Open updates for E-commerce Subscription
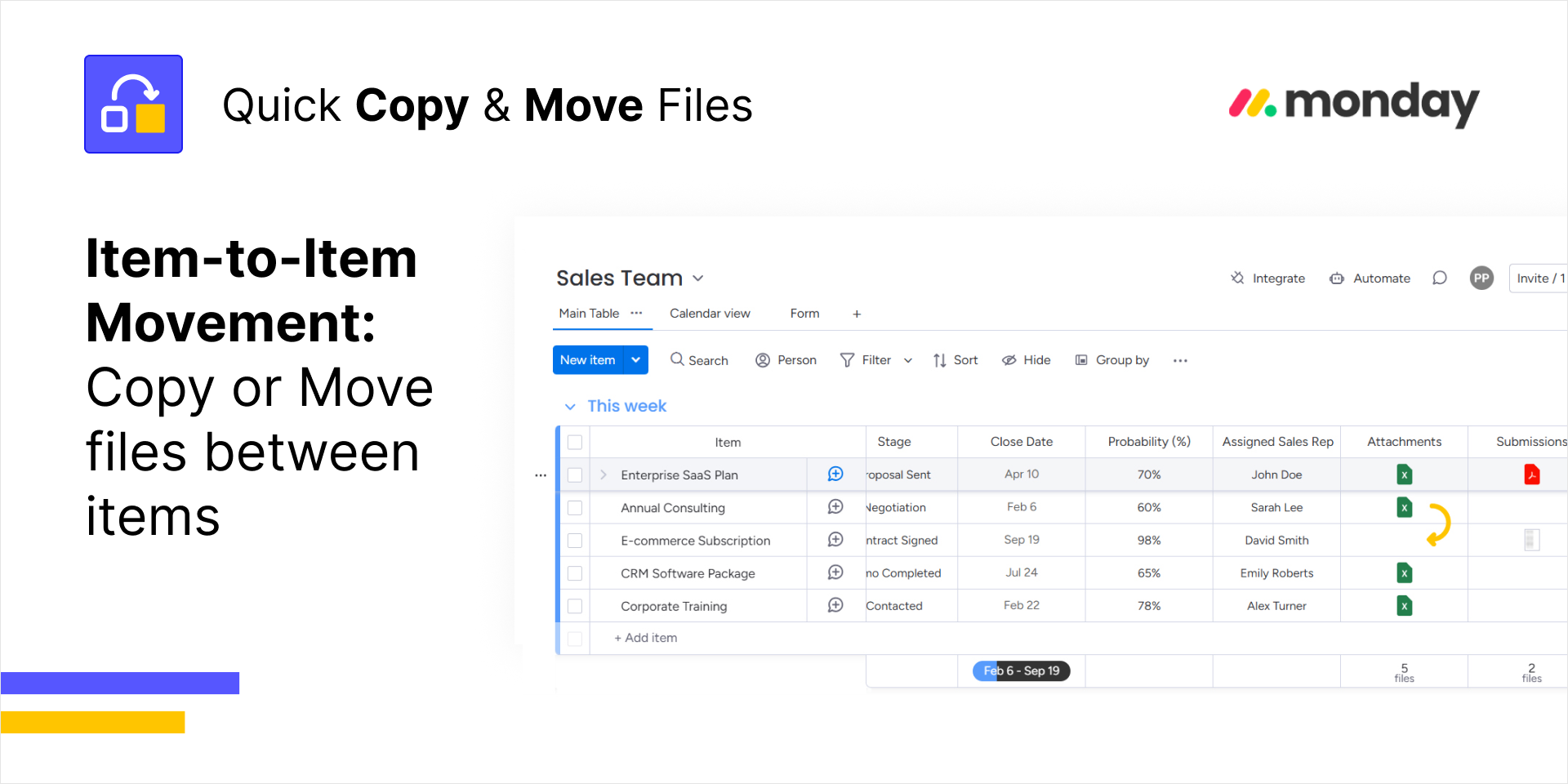The height and width of the screenshot is (784, 1568). [835, 540]
